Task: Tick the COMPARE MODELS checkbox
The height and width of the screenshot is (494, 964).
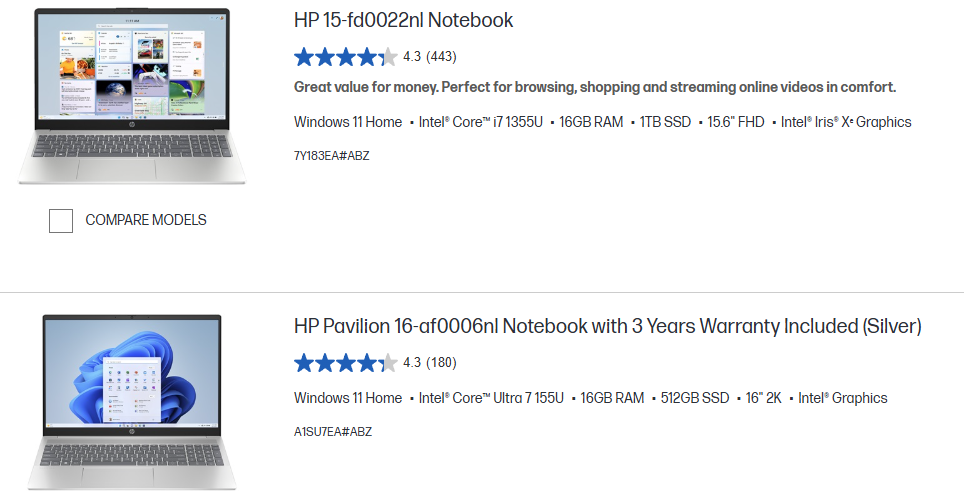Action: pos(61,221)
